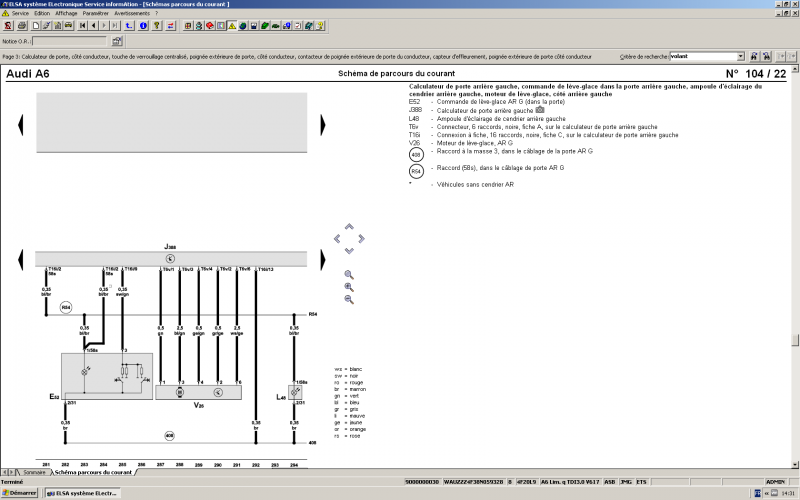Click the green globe toolbar icon
This screenshot has width=800, height=500.
point(243,26)
